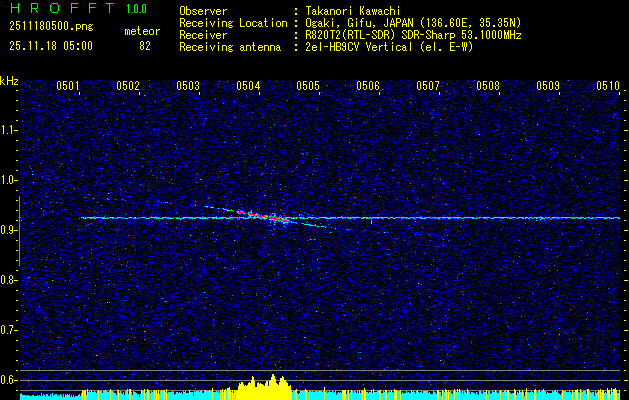The width and height of the screenshot is (629, 400).
Task: Click the 0.8 frequency axis label
Action: 9,280
